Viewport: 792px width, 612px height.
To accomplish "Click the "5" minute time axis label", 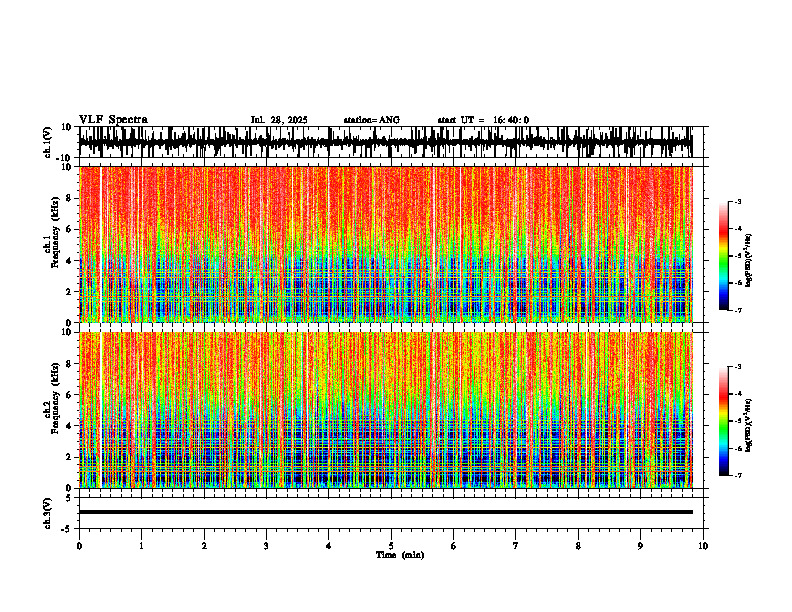I will coord(391,546).
